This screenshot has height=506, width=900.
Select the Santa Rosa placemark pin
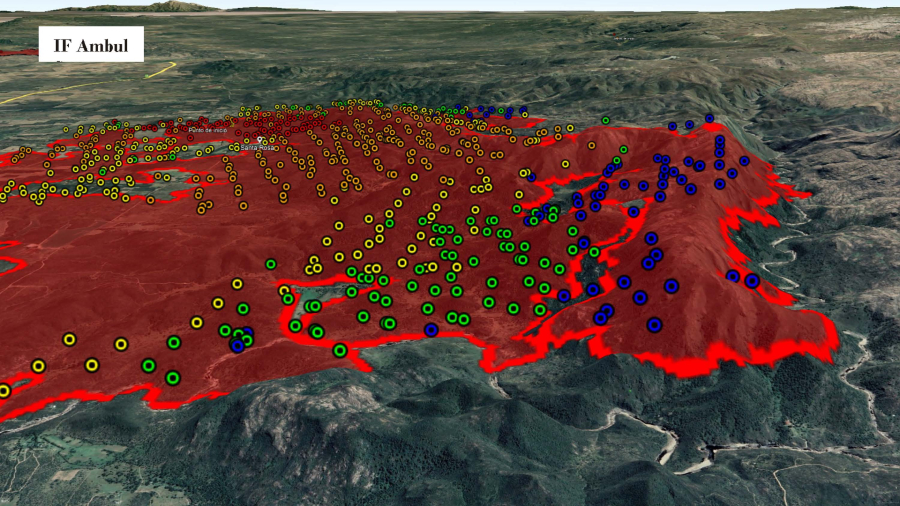(x=260, y=140)
